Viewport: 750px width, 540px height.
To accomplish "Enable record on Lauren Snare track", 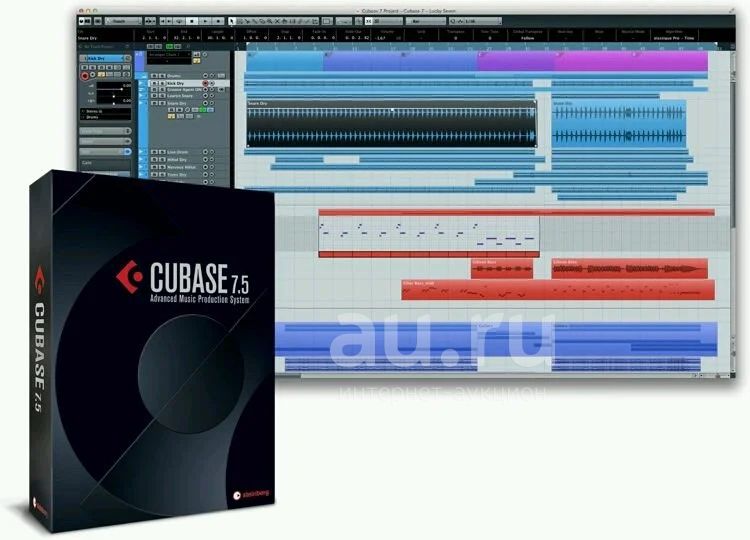I will (205, 96).
